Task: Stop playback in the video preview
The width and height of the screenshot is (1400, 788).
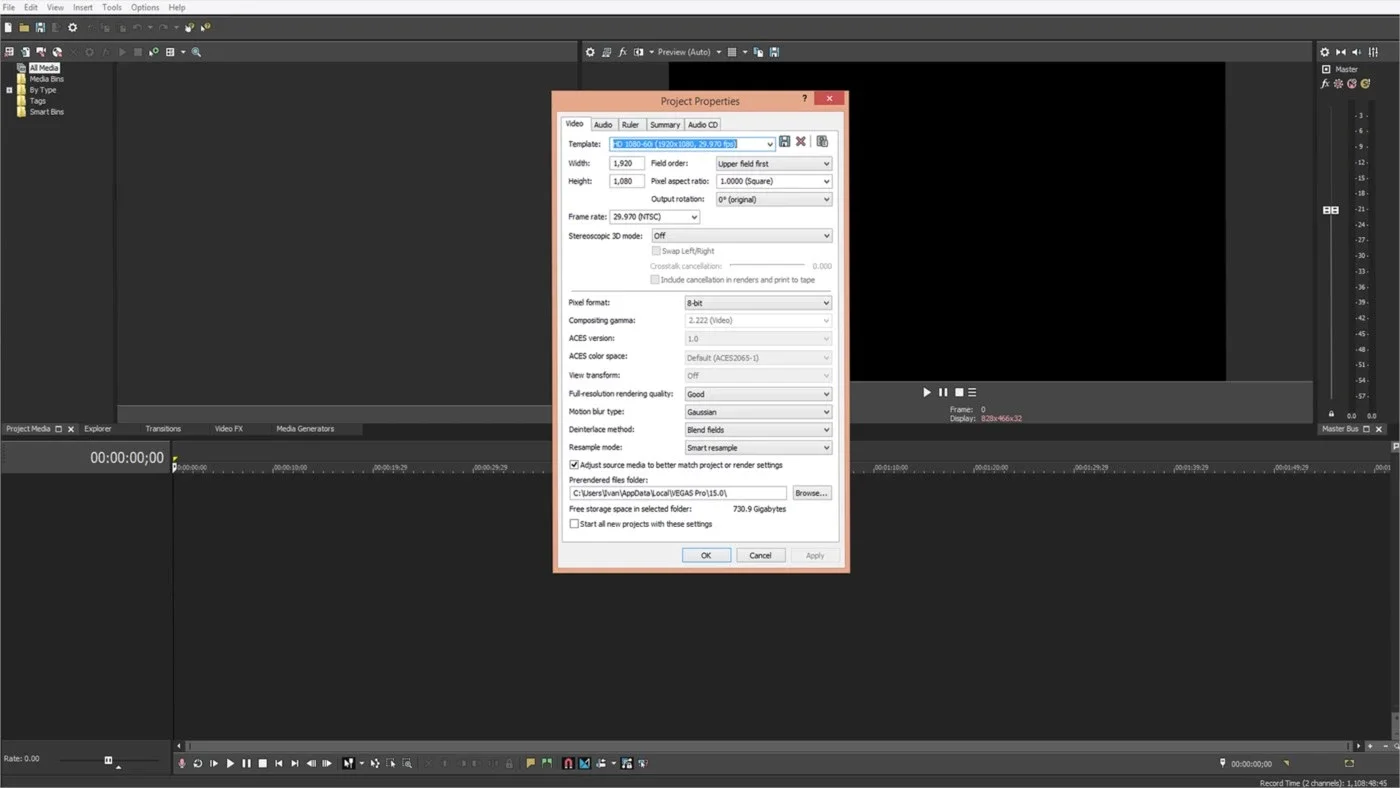Action: pos(958,392)
